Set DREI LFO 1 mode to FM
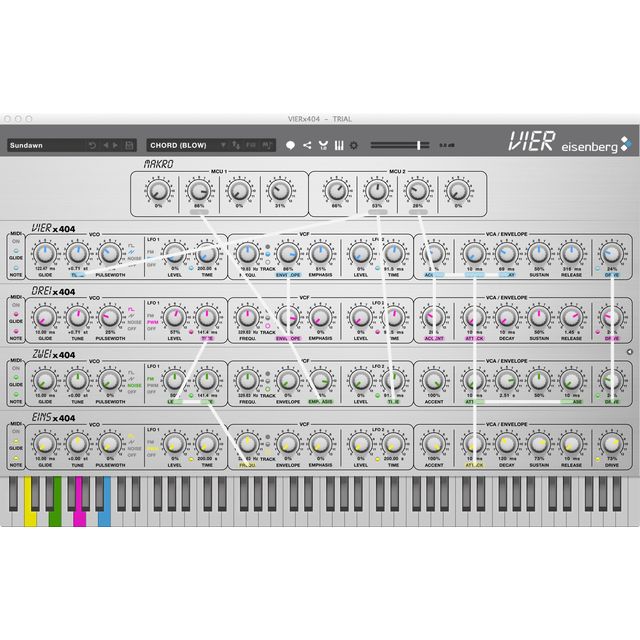Image resolution: width=640 pixels, height=640 pixels. pos(151,316)
